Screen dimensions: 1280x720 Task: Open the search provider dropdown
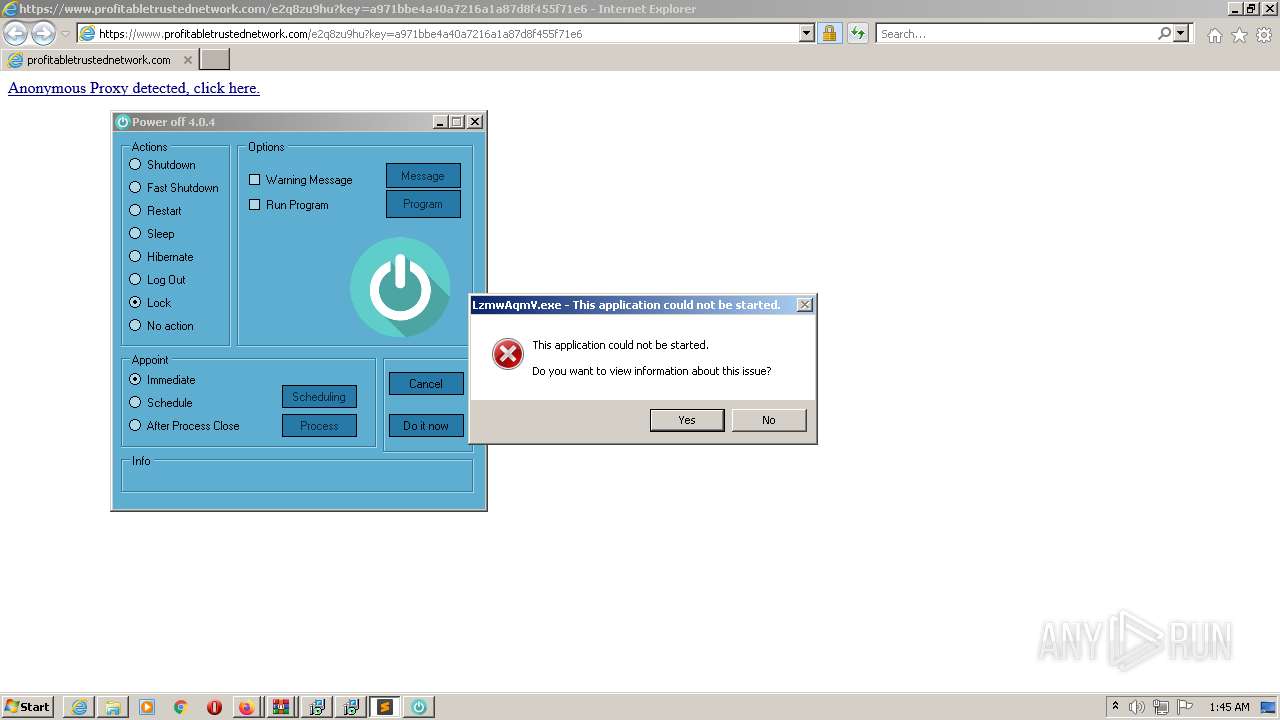(1181, 33)
